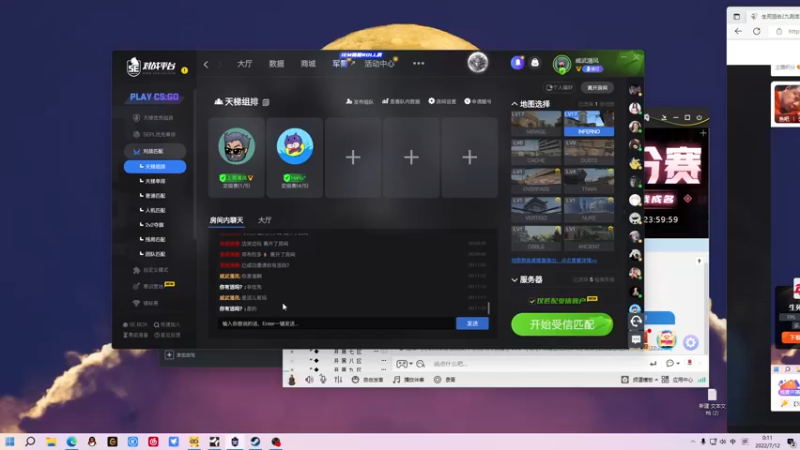Add player in third team slot
The width and height of the screenshot is (800, 450).
click(x=353, y=157)
